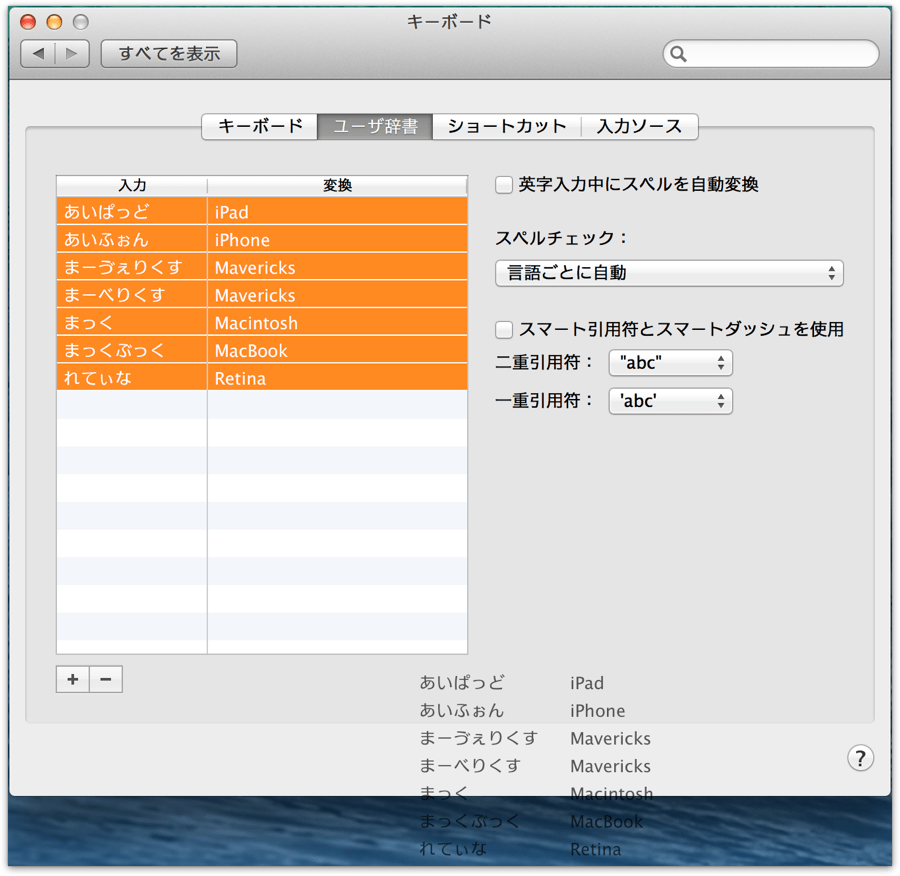Add a new entry with plus button
Image resolution: width=900 pixels, height=876 pixels.
tap(73, 679)
